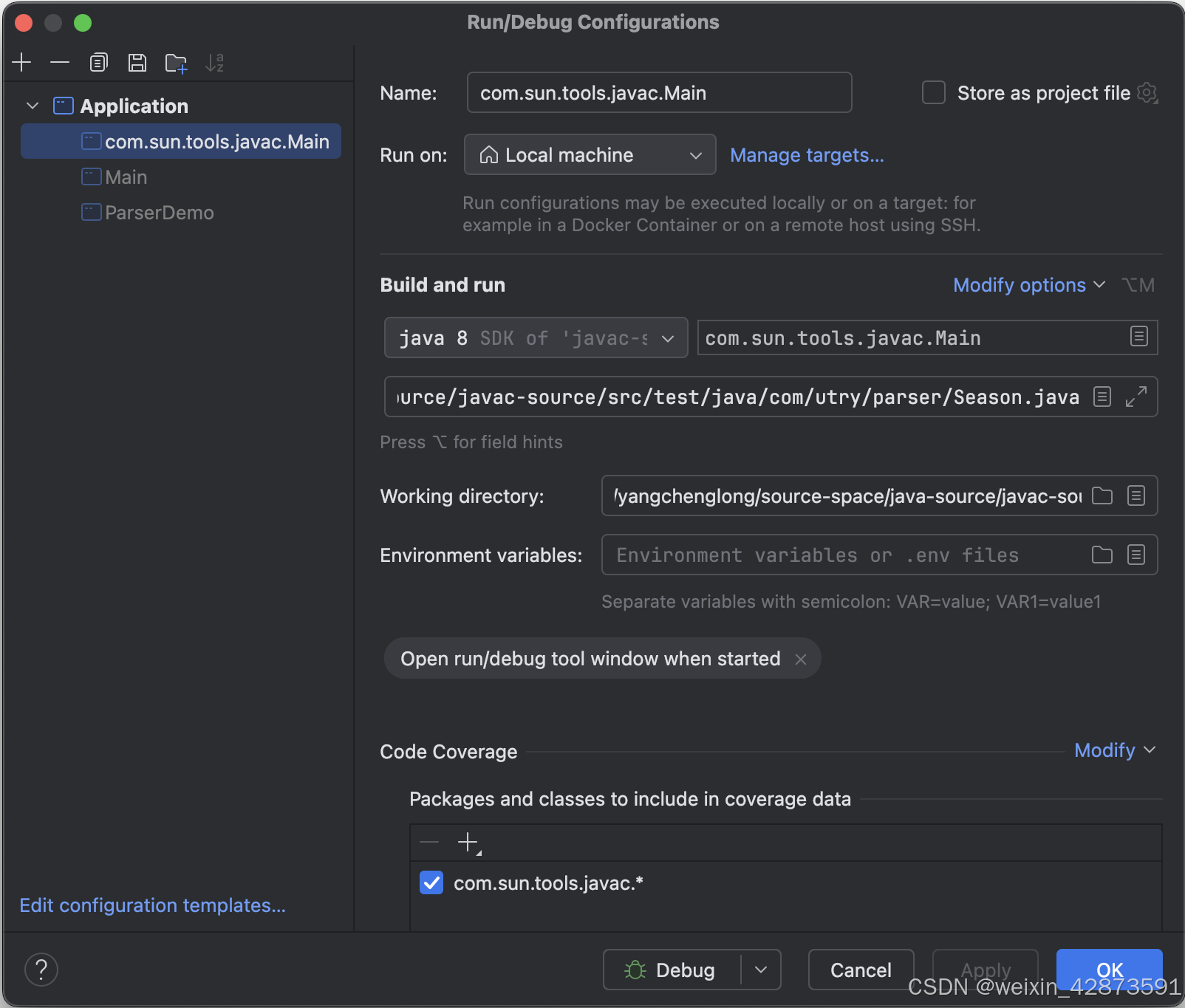Browse for a working directory folder
The image size is (1185, 1008).
1102,496
